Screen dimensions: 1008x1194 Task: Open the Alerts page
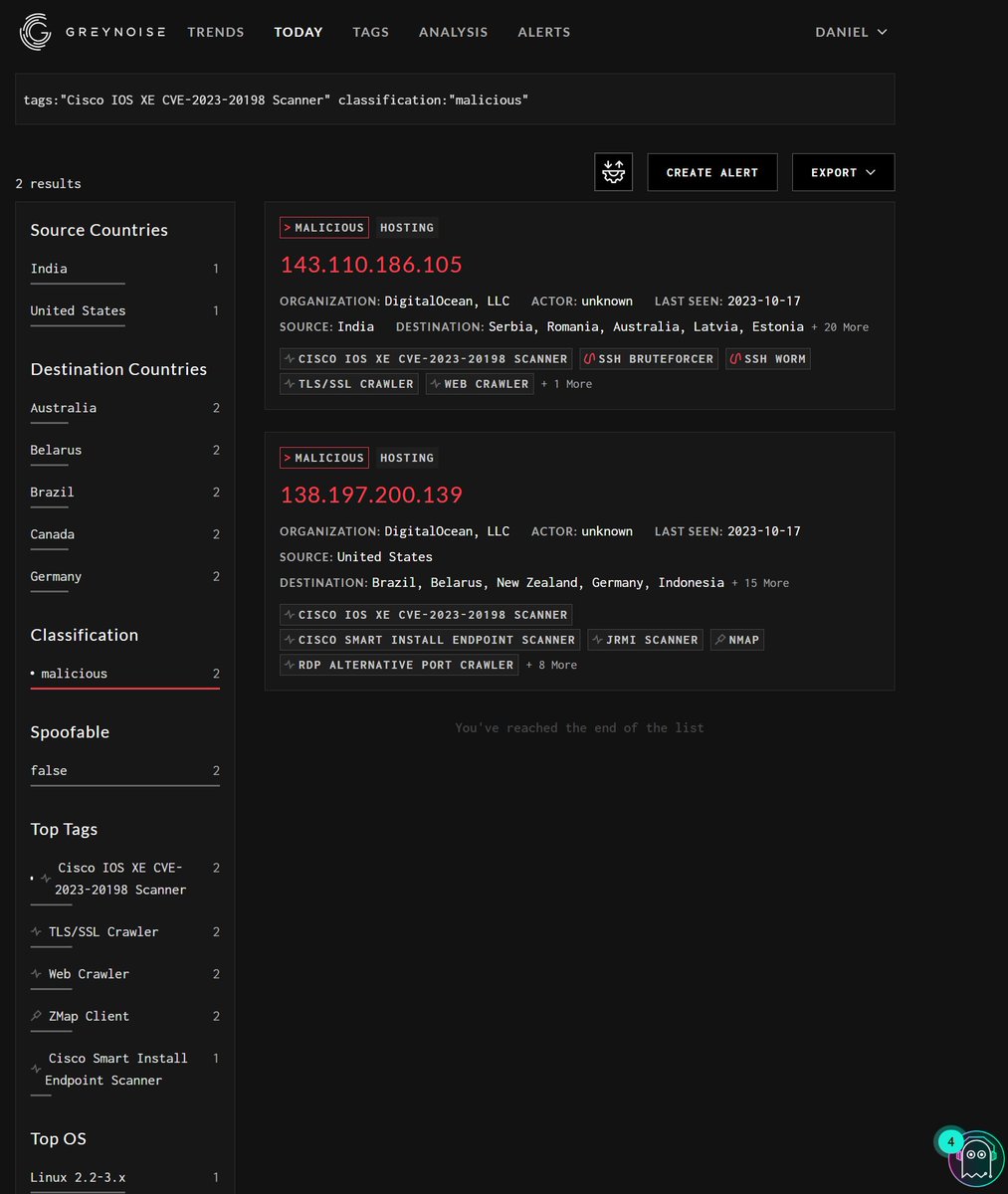[x=544, y=32]
